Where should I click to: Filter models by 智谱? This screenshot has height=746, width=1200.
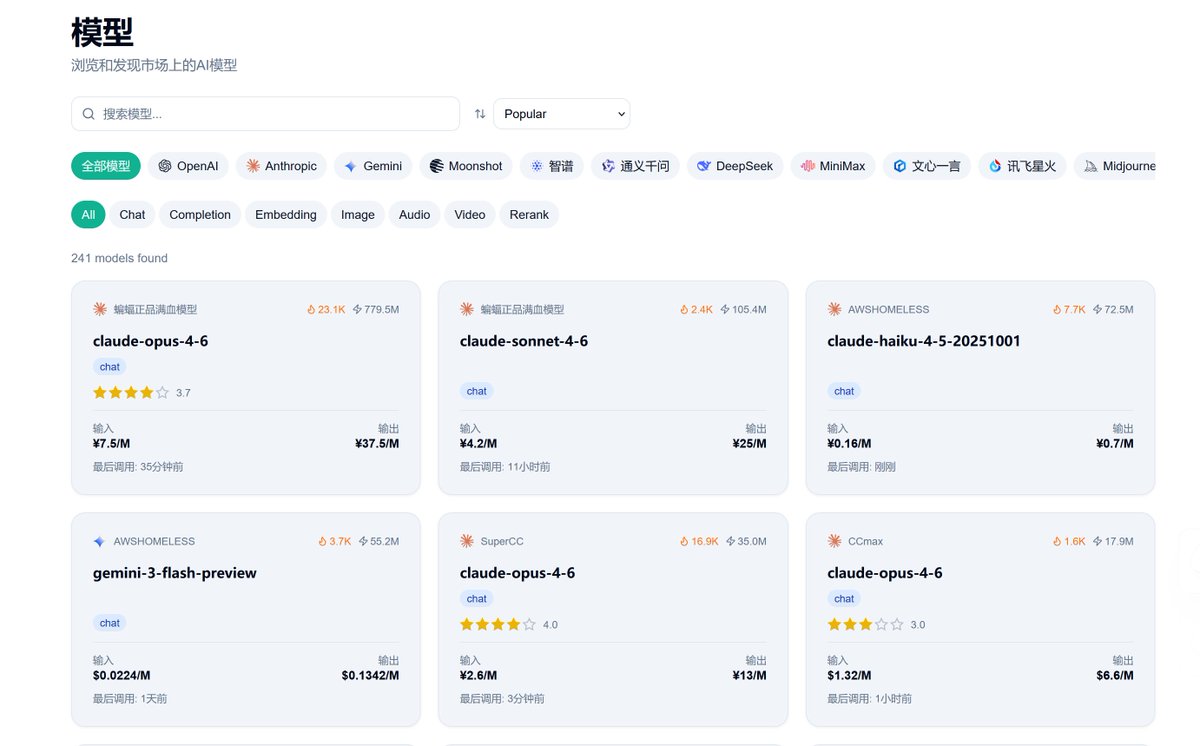(552, 166)
